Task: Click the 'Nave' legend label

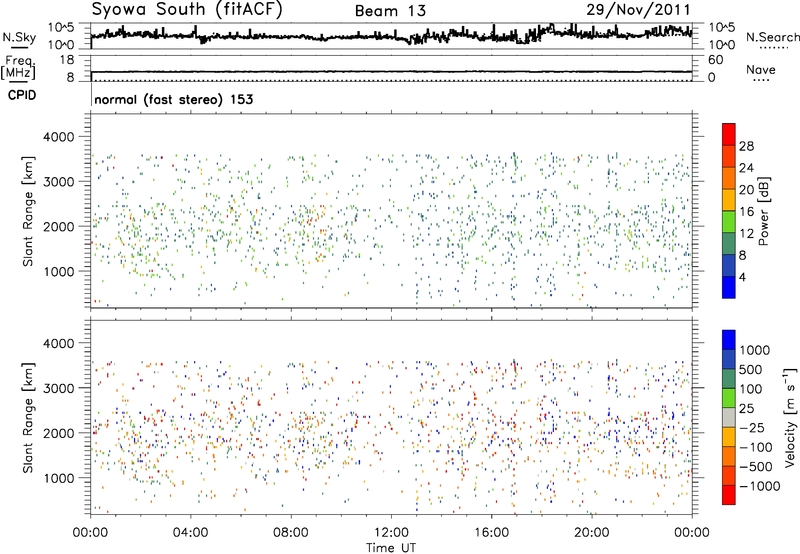Action: click(x=761, y=69)
